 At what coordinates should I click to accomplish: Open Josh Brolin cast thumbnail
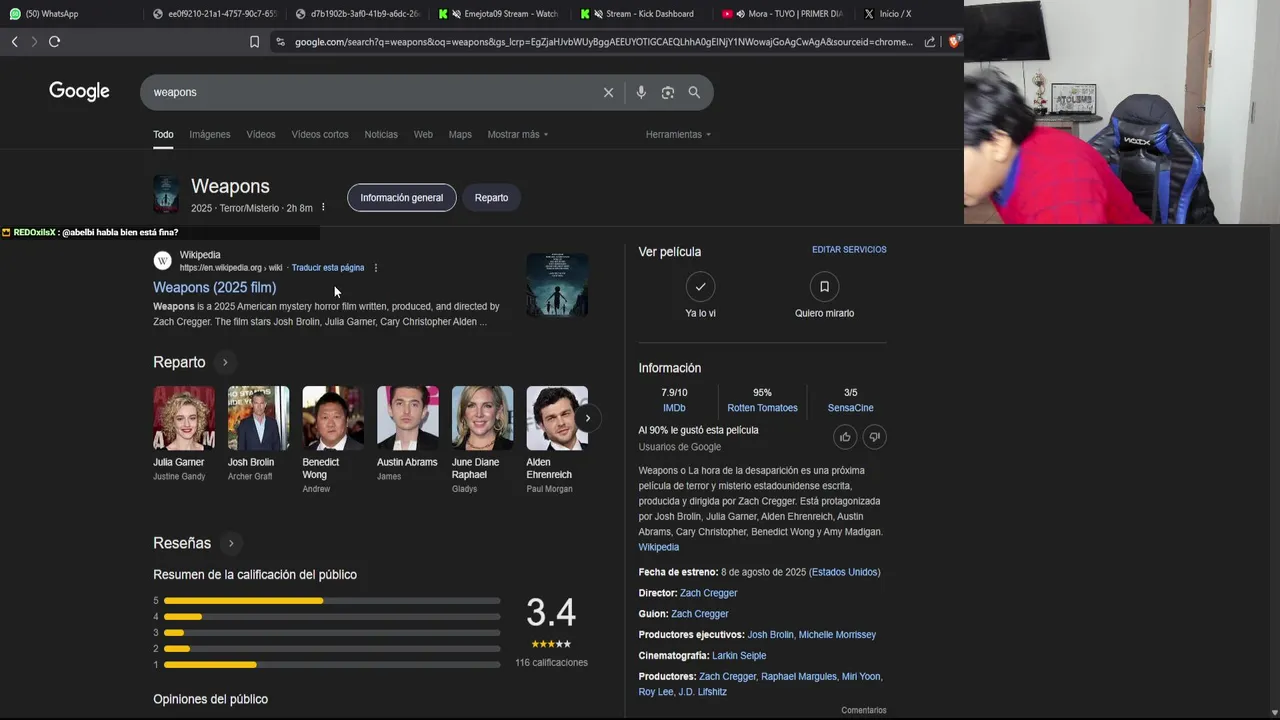coord(258,418)
